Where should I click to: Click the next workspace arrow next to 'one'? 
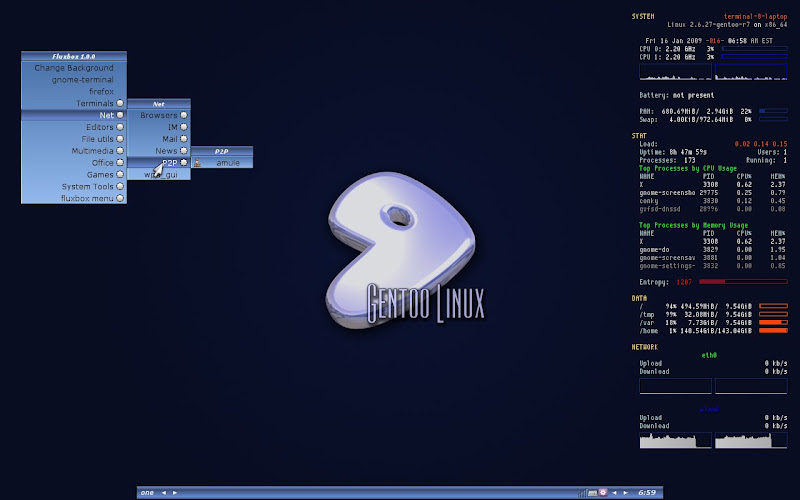point(176,493)
